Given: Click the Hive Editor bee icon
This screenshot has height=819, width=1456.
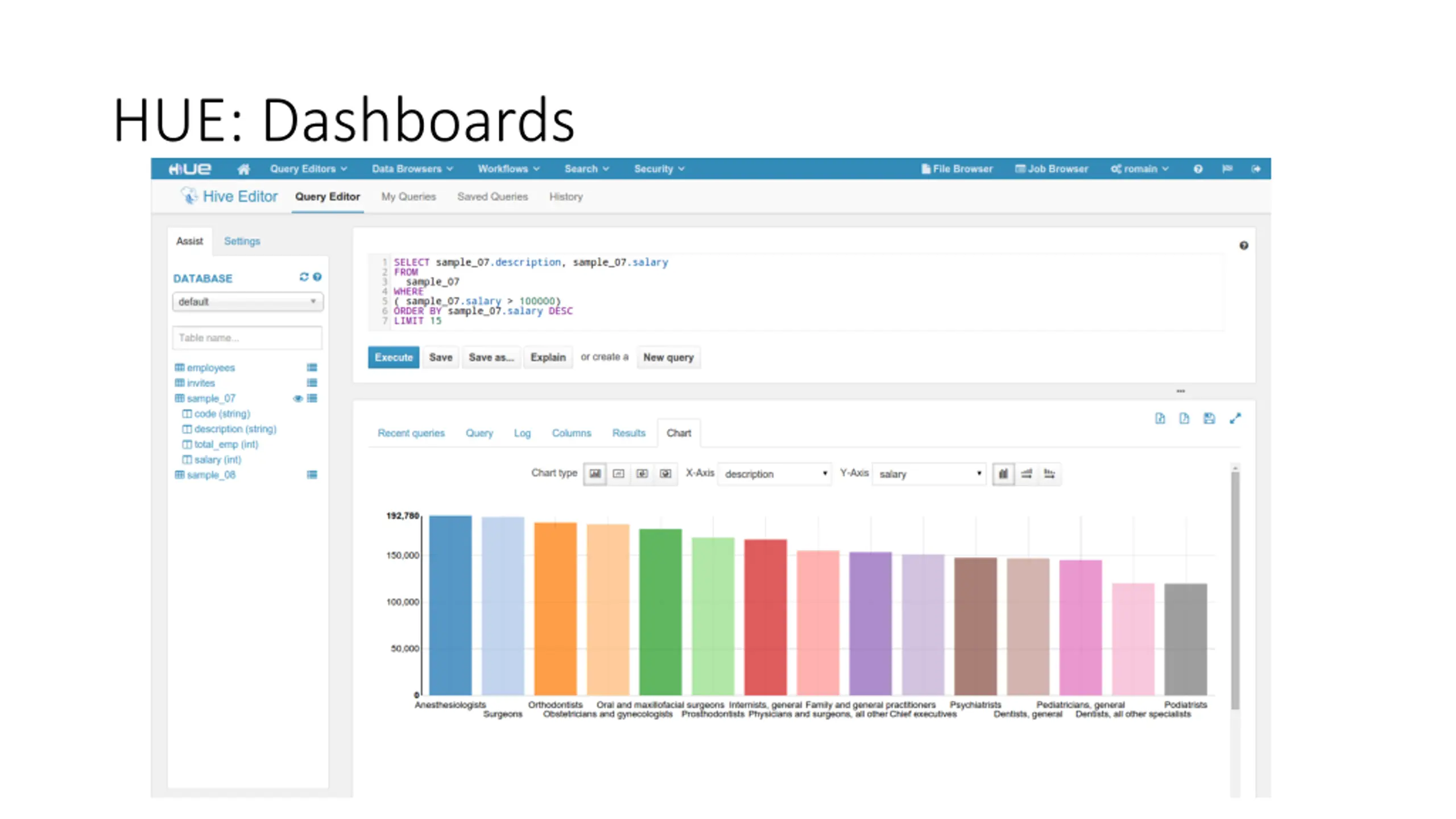Looking at the screenshot, I should (x=189, y=196).
